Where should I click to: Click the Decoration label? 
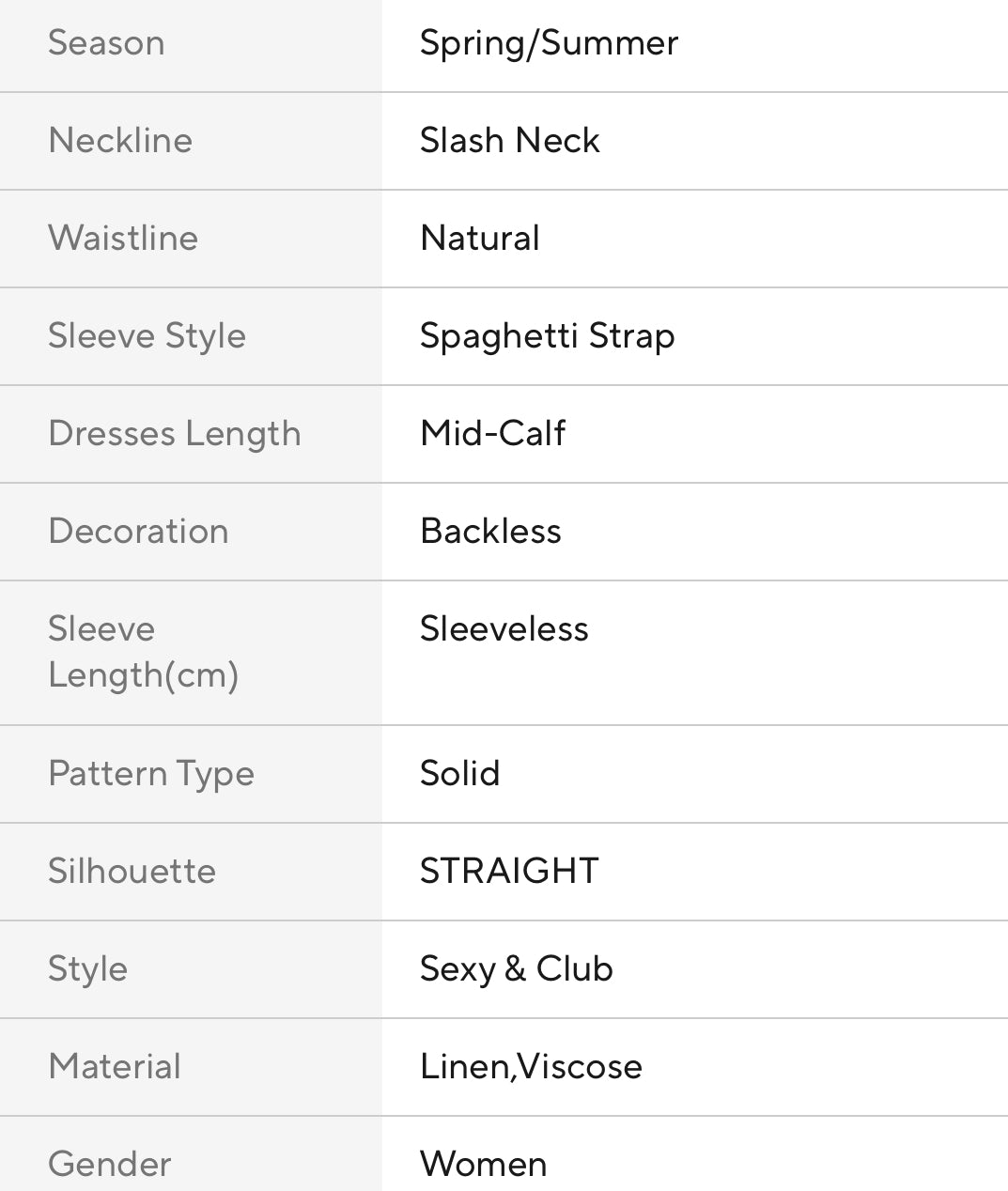pyautogui.click(x=138, y=532)
